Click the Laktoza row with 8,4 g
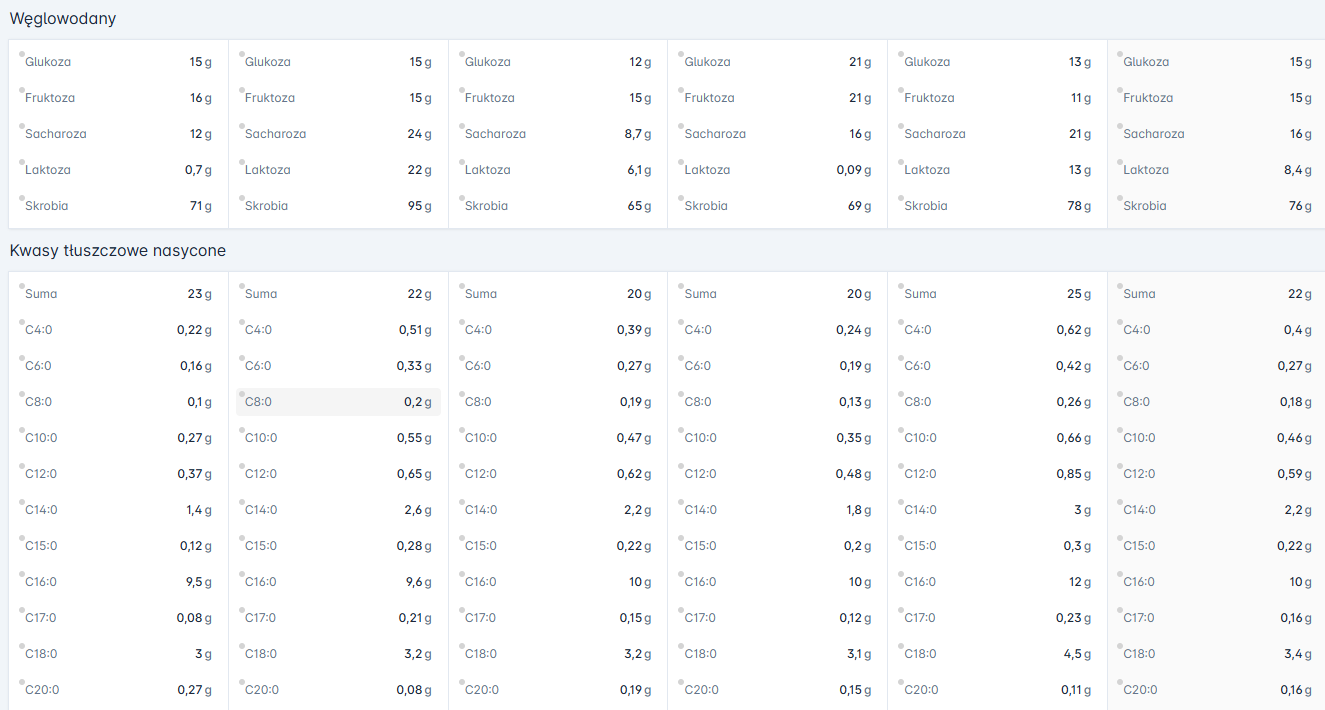Screen dimensions: 1325x710 (1217, 170)
